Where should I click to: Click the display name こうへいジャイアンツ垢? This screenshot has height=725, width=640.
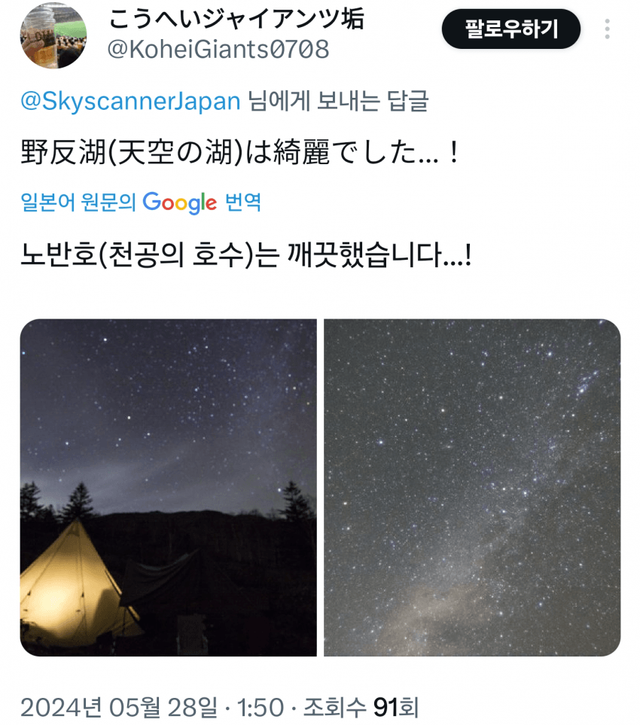(x=236, y=18)
